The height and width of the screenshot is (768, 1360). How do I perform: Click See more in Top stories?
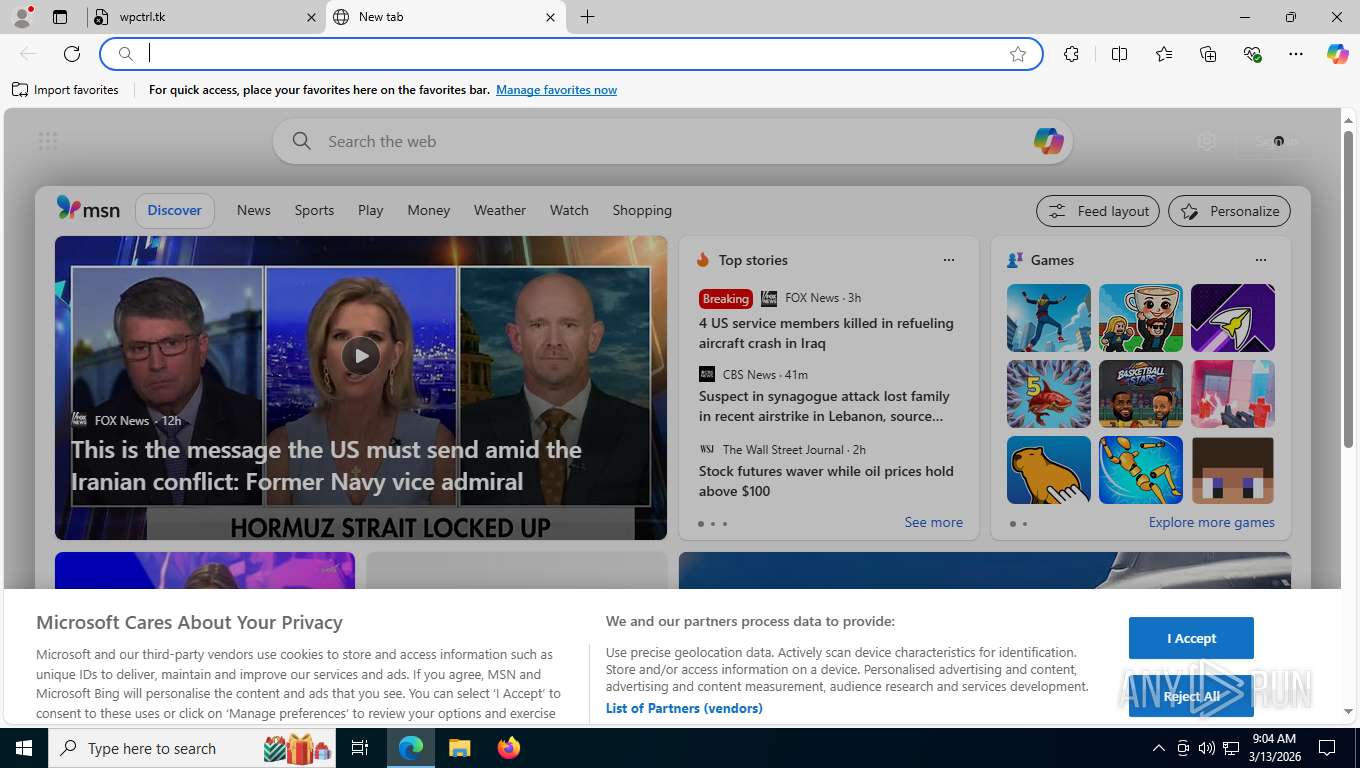[x=933, y=522]
